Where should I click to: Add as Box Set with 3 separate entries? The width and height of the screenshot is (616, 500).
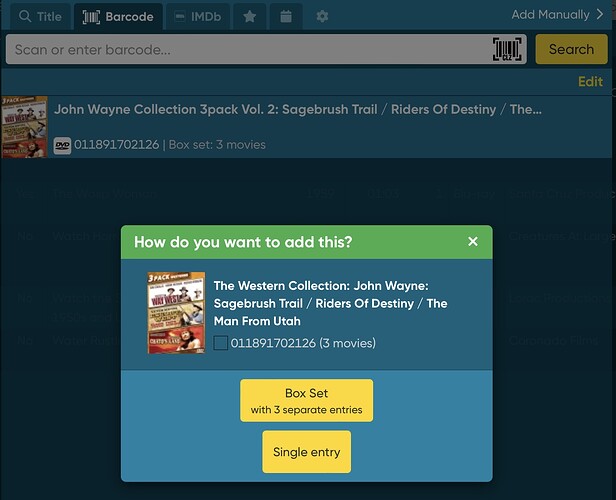(306, 400)
